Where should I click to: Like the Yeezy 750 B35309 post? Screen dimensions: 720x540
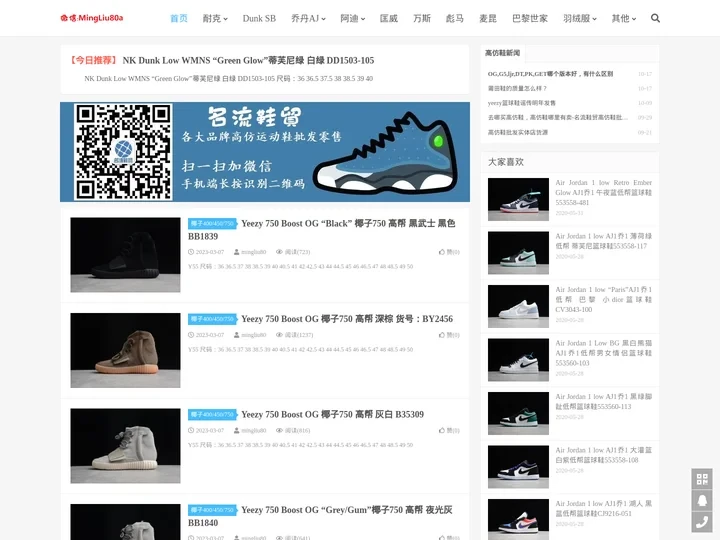449,430
